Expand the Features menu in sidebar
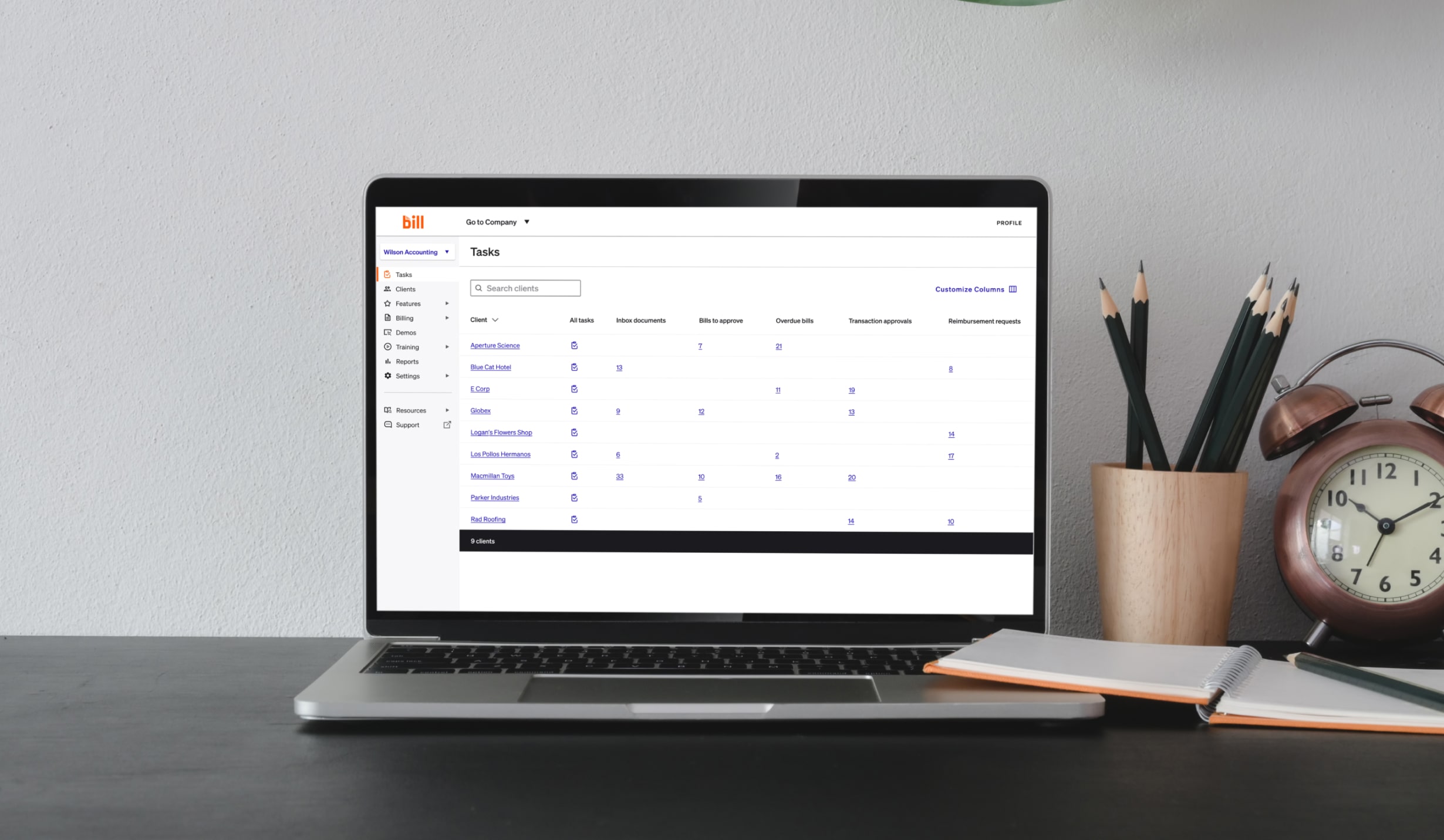 (x=446, y=303)
